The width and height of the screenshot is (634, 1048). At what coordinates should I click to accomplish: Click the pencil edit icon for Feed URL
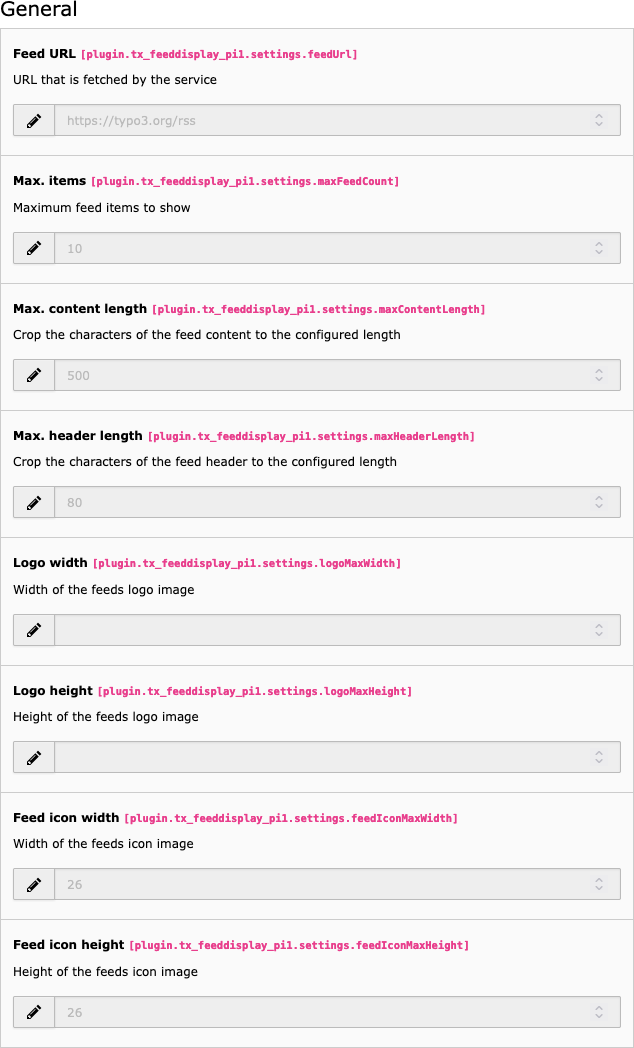coord(34,121)
